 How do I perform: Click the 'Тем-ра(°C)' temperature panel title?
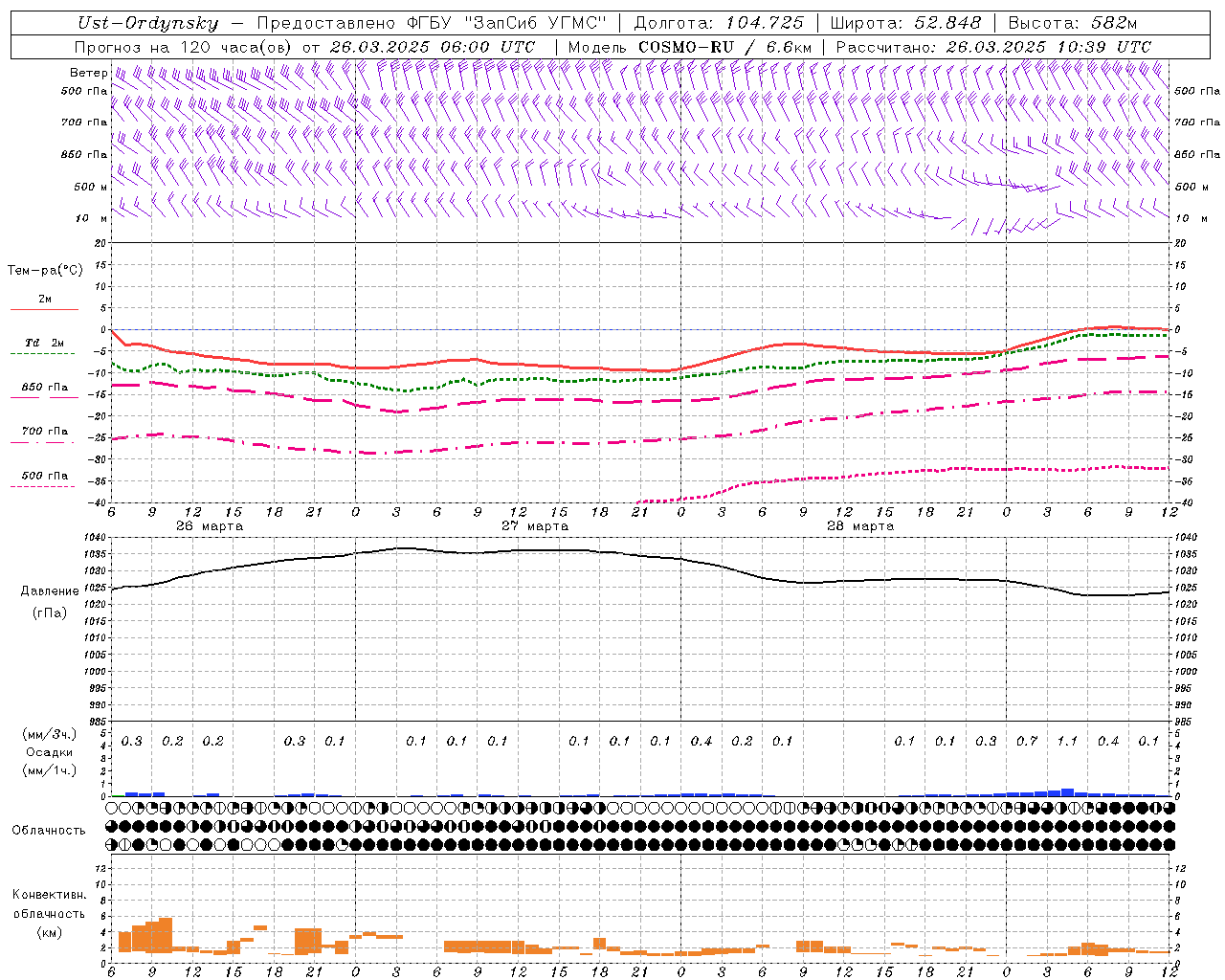(x=45, y=271)
